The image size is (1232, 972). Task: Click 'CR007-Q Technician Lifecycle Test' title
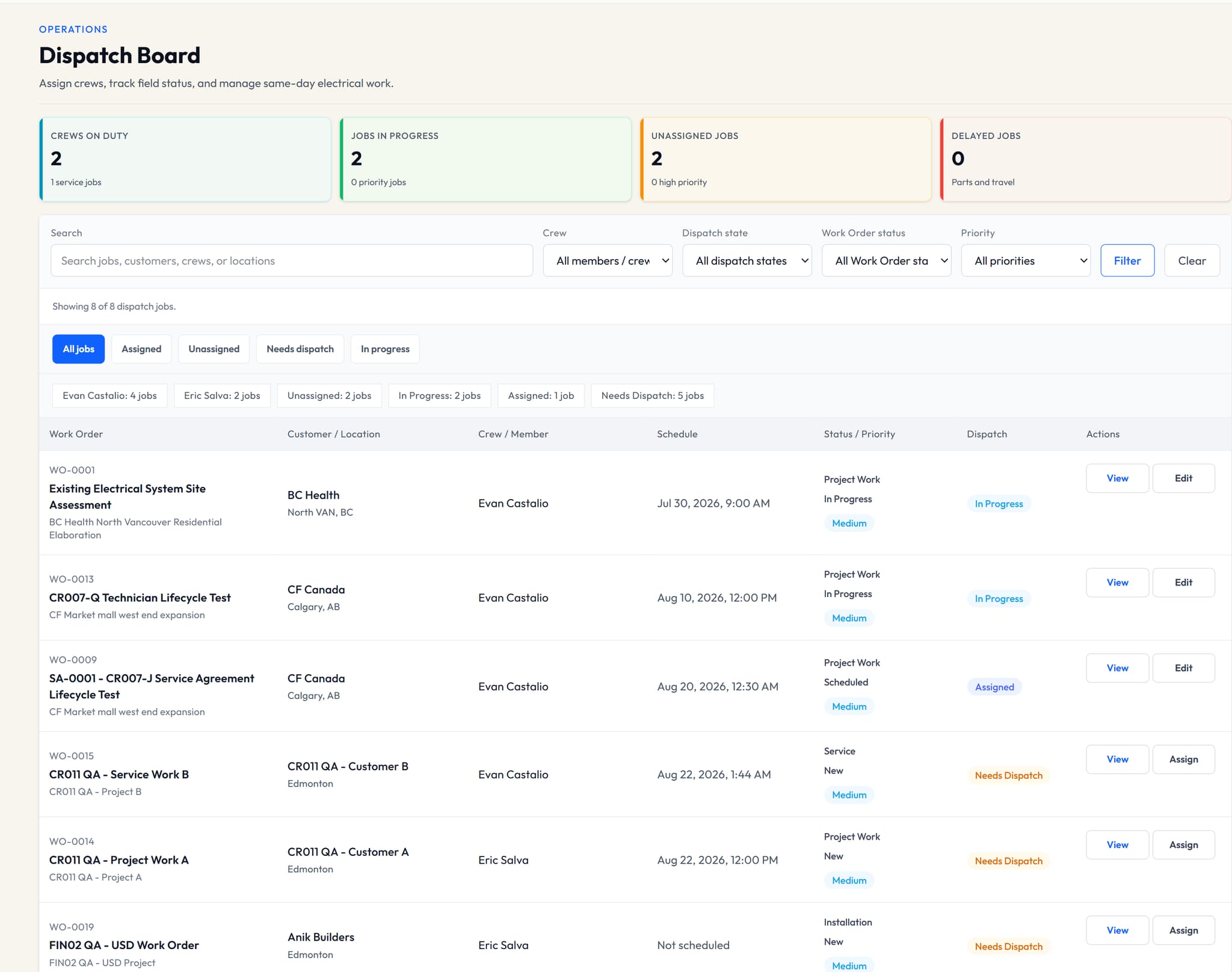click(x=140, y=598)
